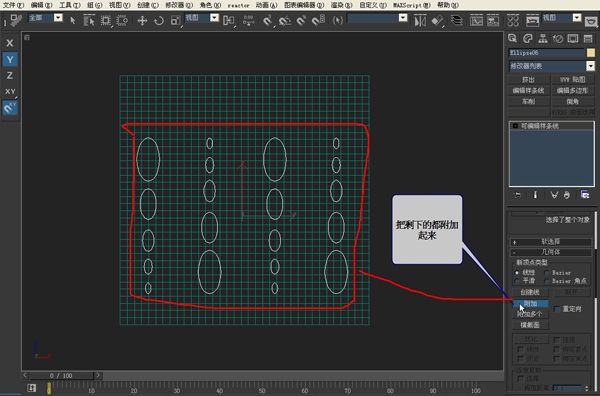Screen dimensions: 600x396
Task: Switch to the Create panel tab
Action: click(512, 38)
